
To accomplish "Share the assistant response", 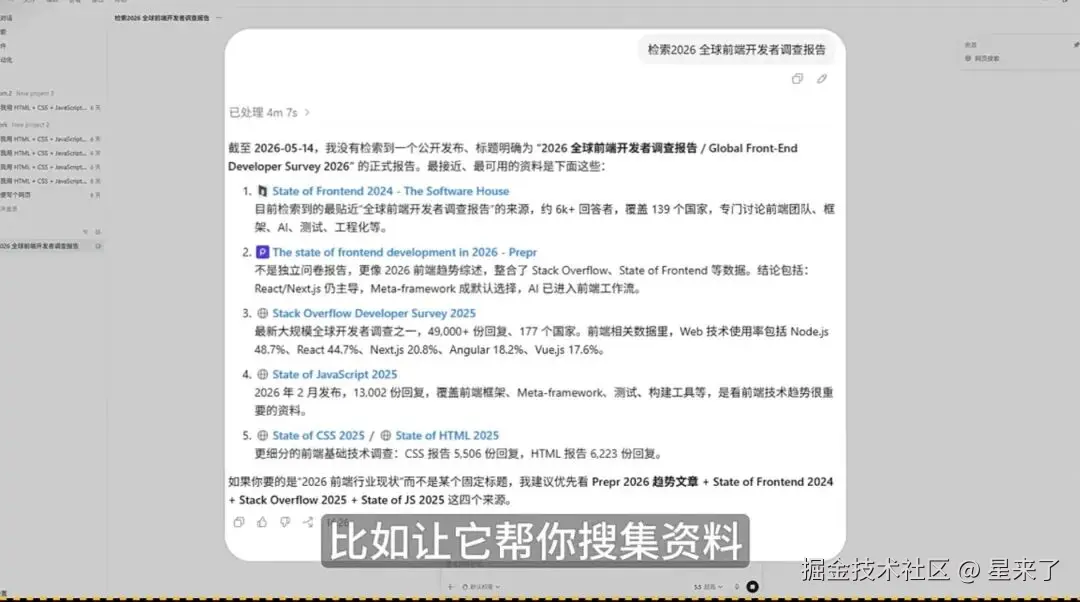I will (x=308, y=522).
